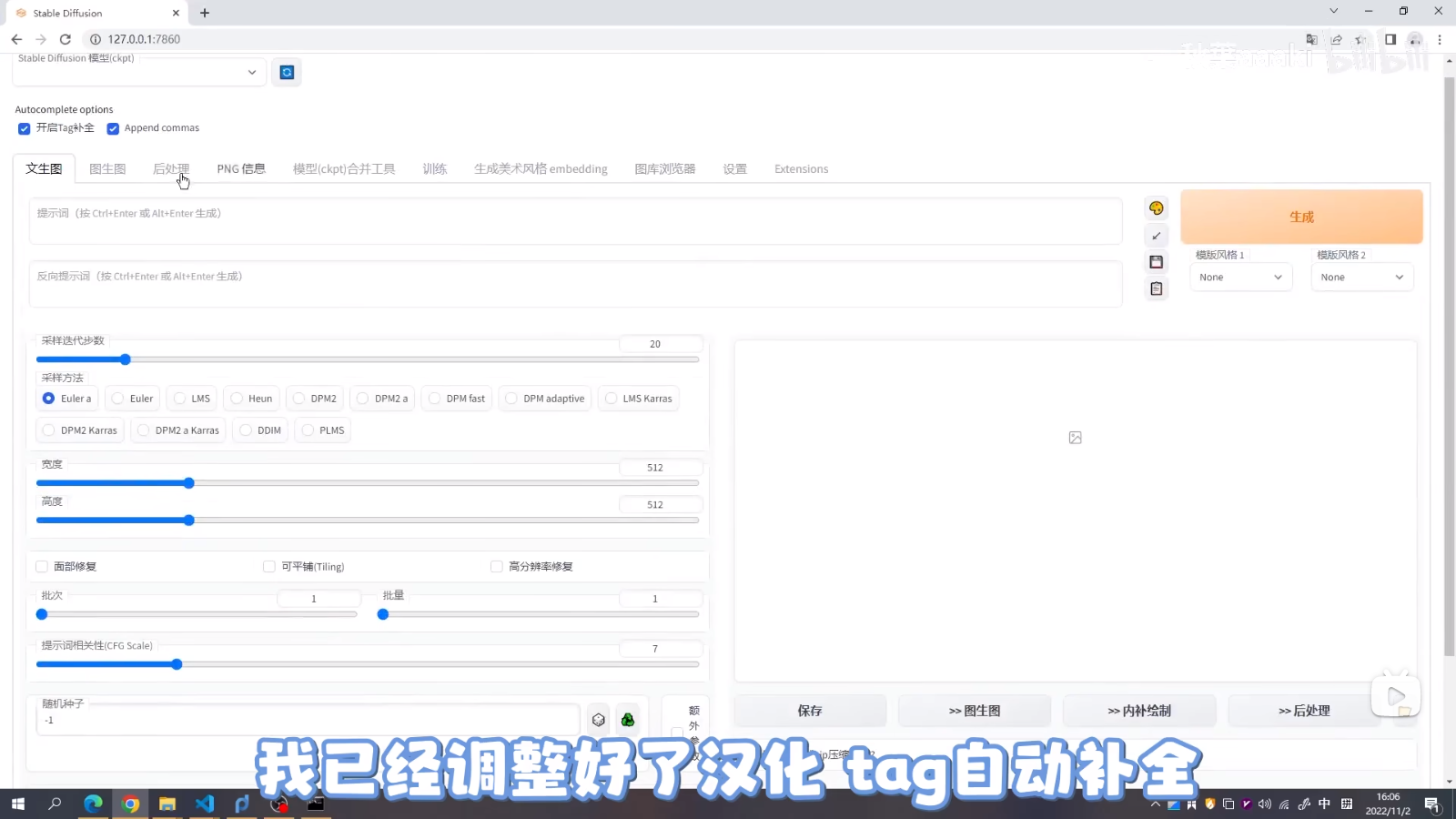Click into the 提示词 prompt text box
The height and width of the screenshot is (819, 1456).
[575, 221]
